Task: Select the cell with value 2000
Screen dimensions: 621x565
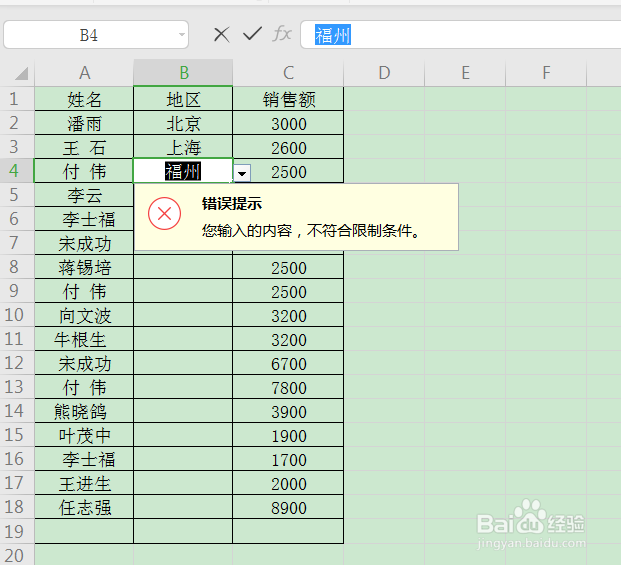Action: (288, 483)
